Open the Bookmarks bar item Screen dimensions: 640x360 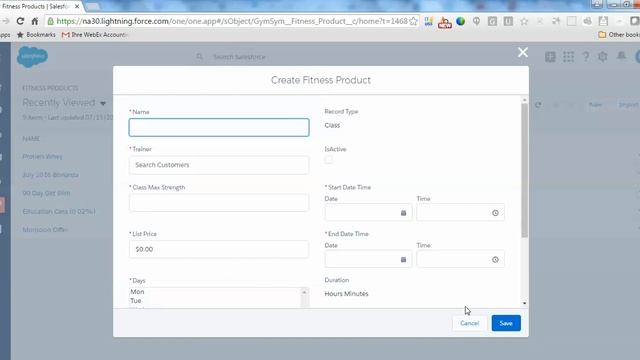pos(36,35)
